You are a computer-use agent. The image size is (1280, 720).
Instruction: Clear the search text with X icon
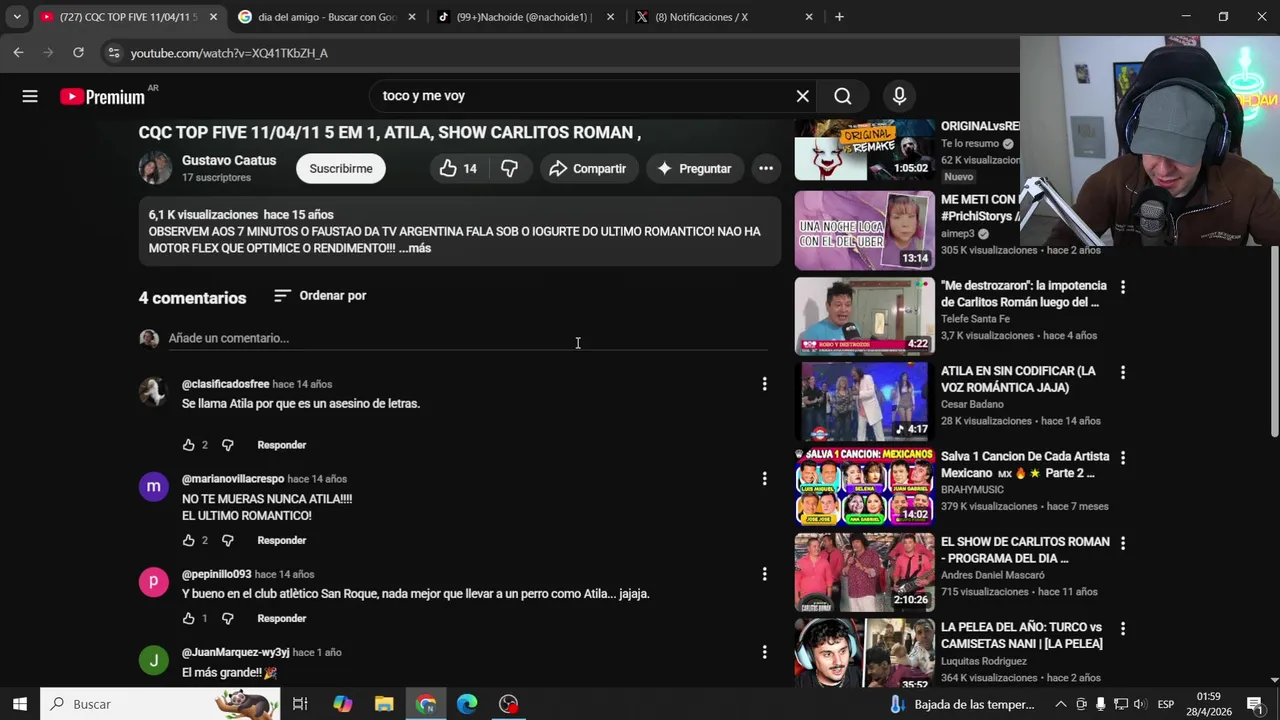pyautogui.click(x=802, y=96)
